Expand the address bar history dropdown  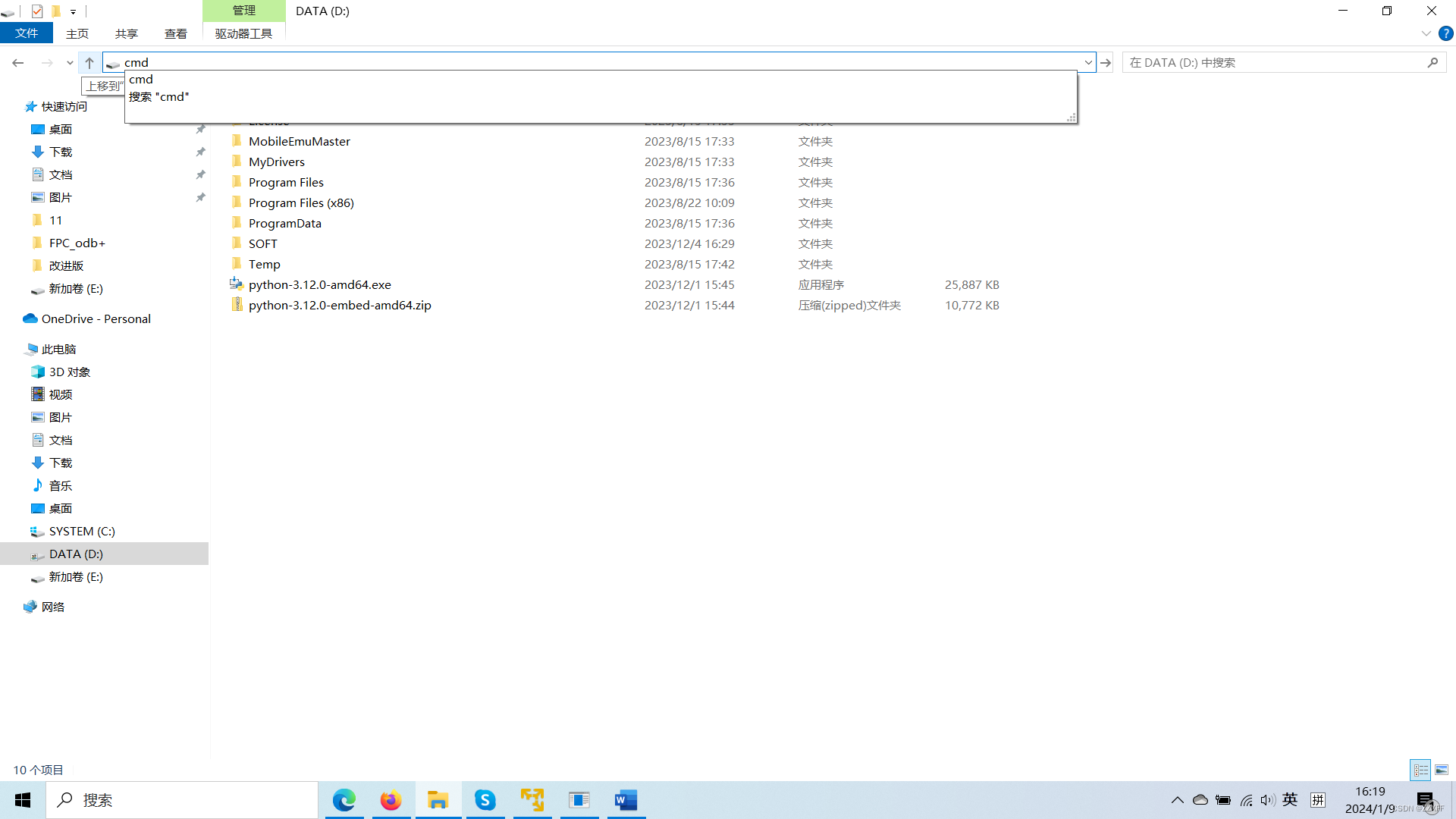1088,63
